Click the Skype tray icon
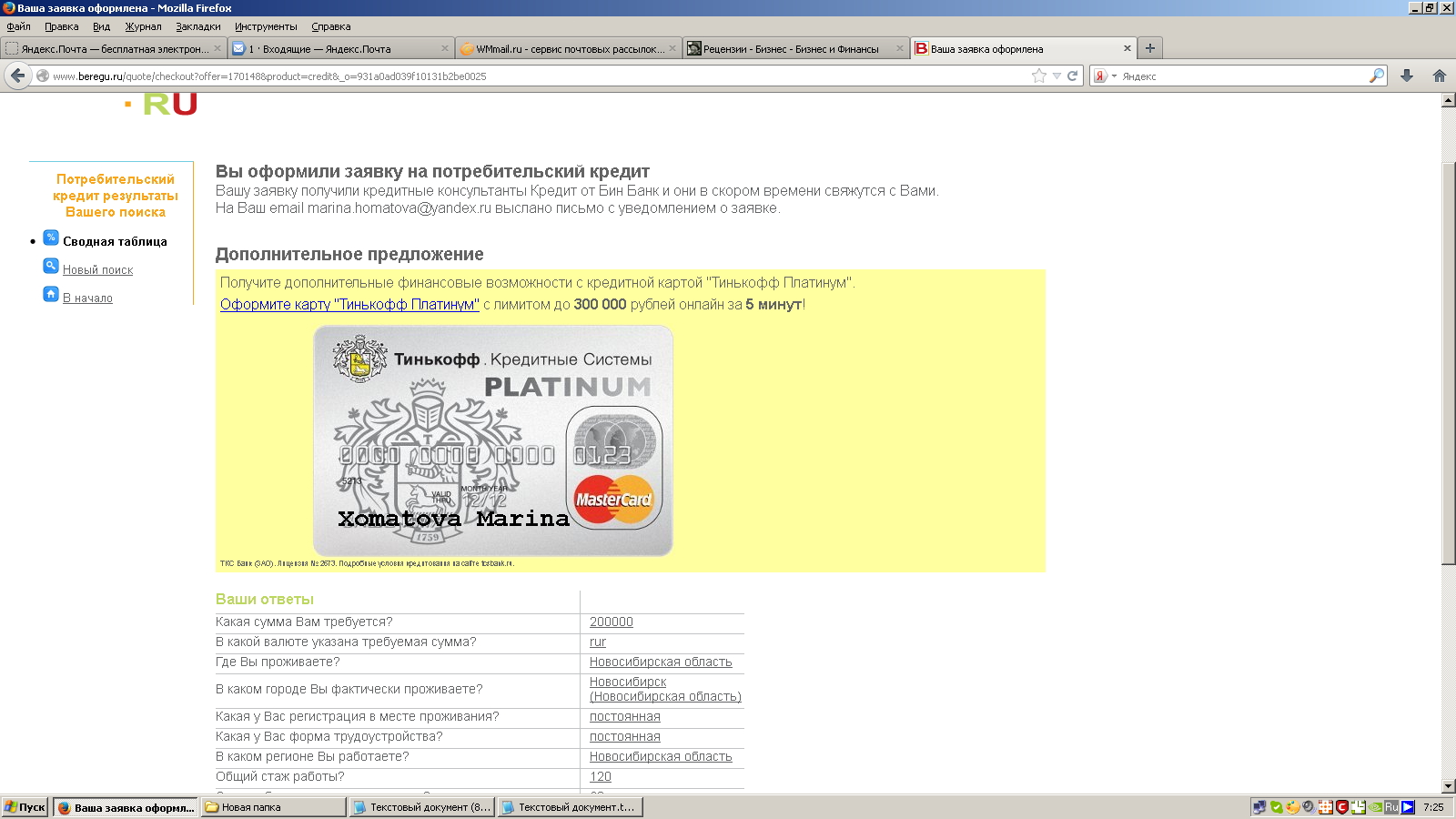The height and width of the screenshot is (819, 1456). point(1276,807)
